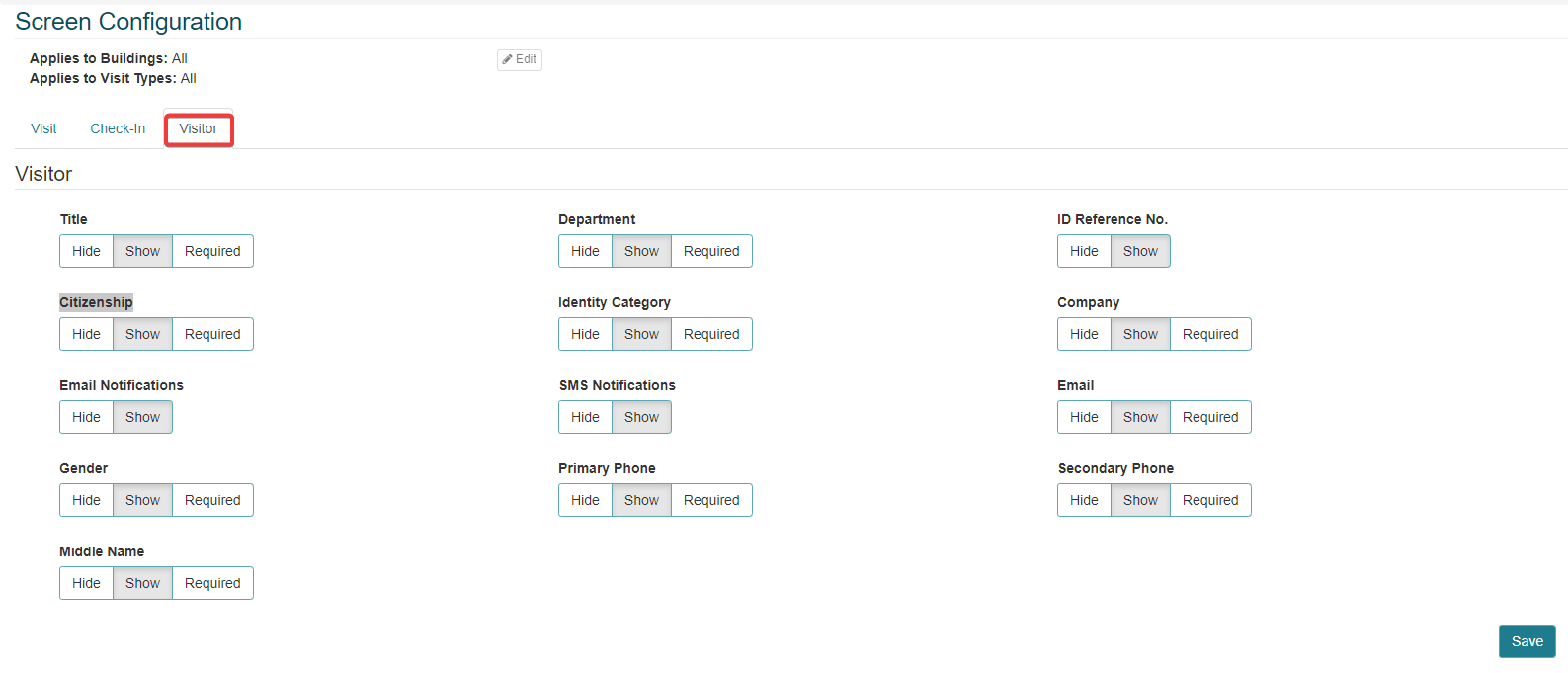The width and height of the screenshot is (1568, 673).
Task: Hide the Primary Phone field
Action: tap(585, 500)
